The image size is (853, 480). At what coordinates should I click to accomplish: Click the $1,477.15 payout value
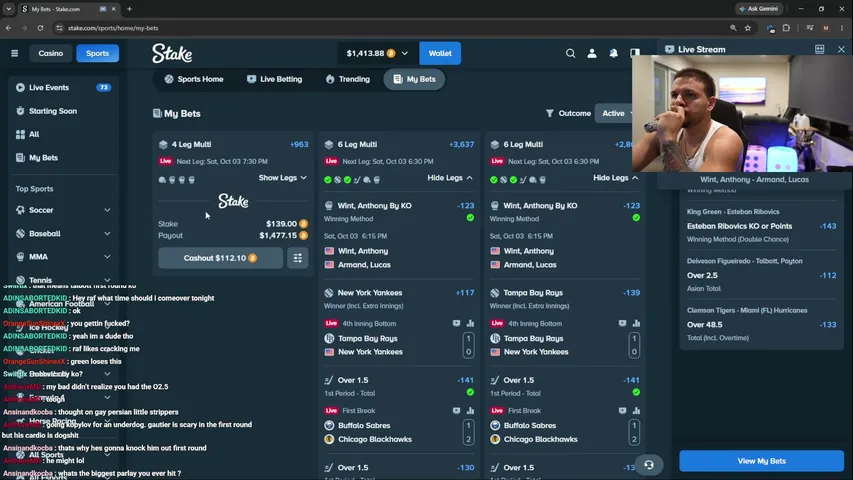point(278,236)
